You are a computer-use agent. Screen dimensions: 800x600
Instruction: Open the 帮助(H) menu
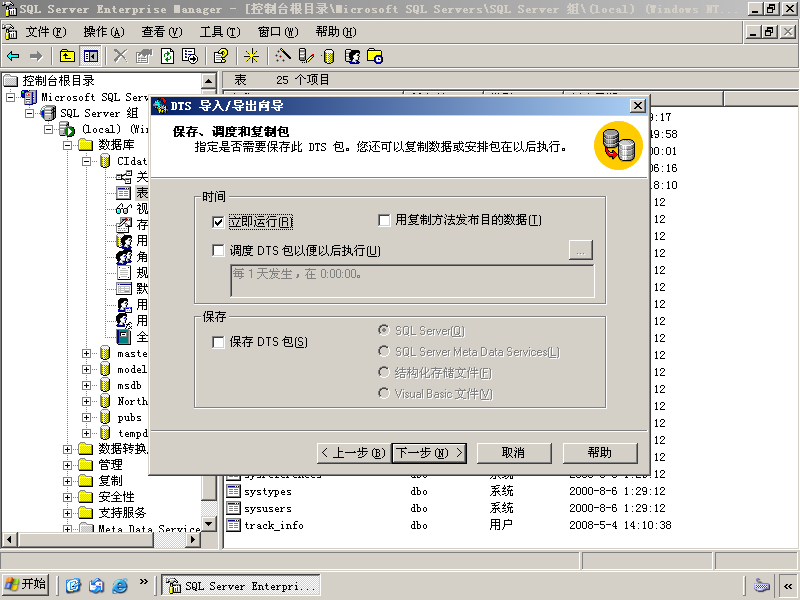tap(336, 32)
